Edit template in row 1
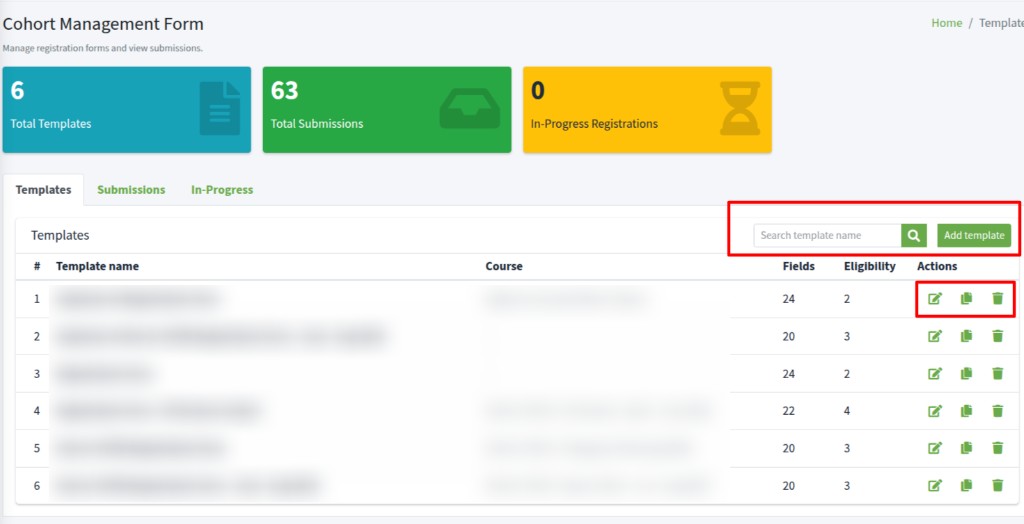This screenshot has width=1024, height=524. (935, 299)
